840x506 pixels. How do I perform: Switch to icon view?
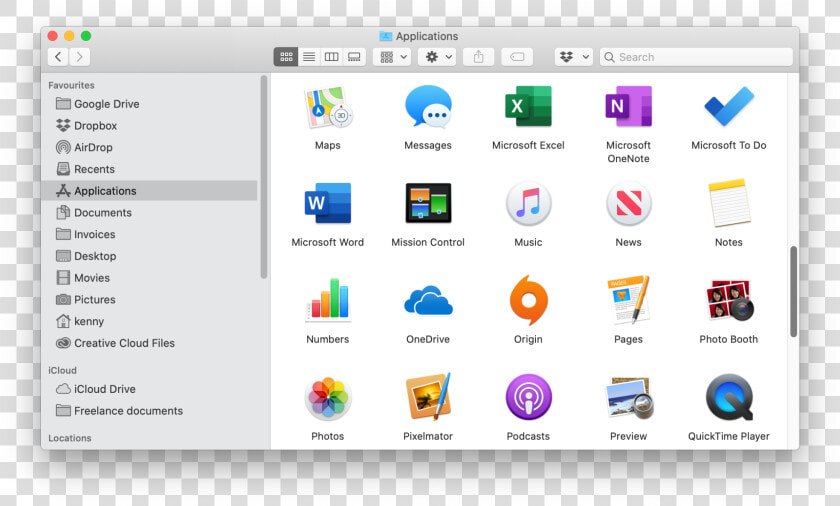click(x=286, y=57)
